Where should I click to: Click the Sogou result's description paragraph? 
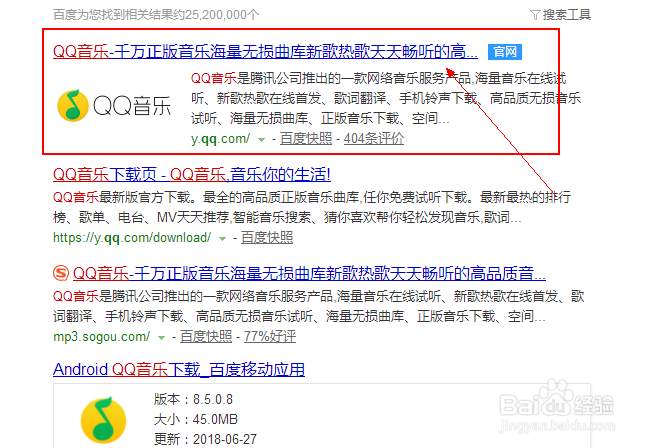(x=318, y=306)
